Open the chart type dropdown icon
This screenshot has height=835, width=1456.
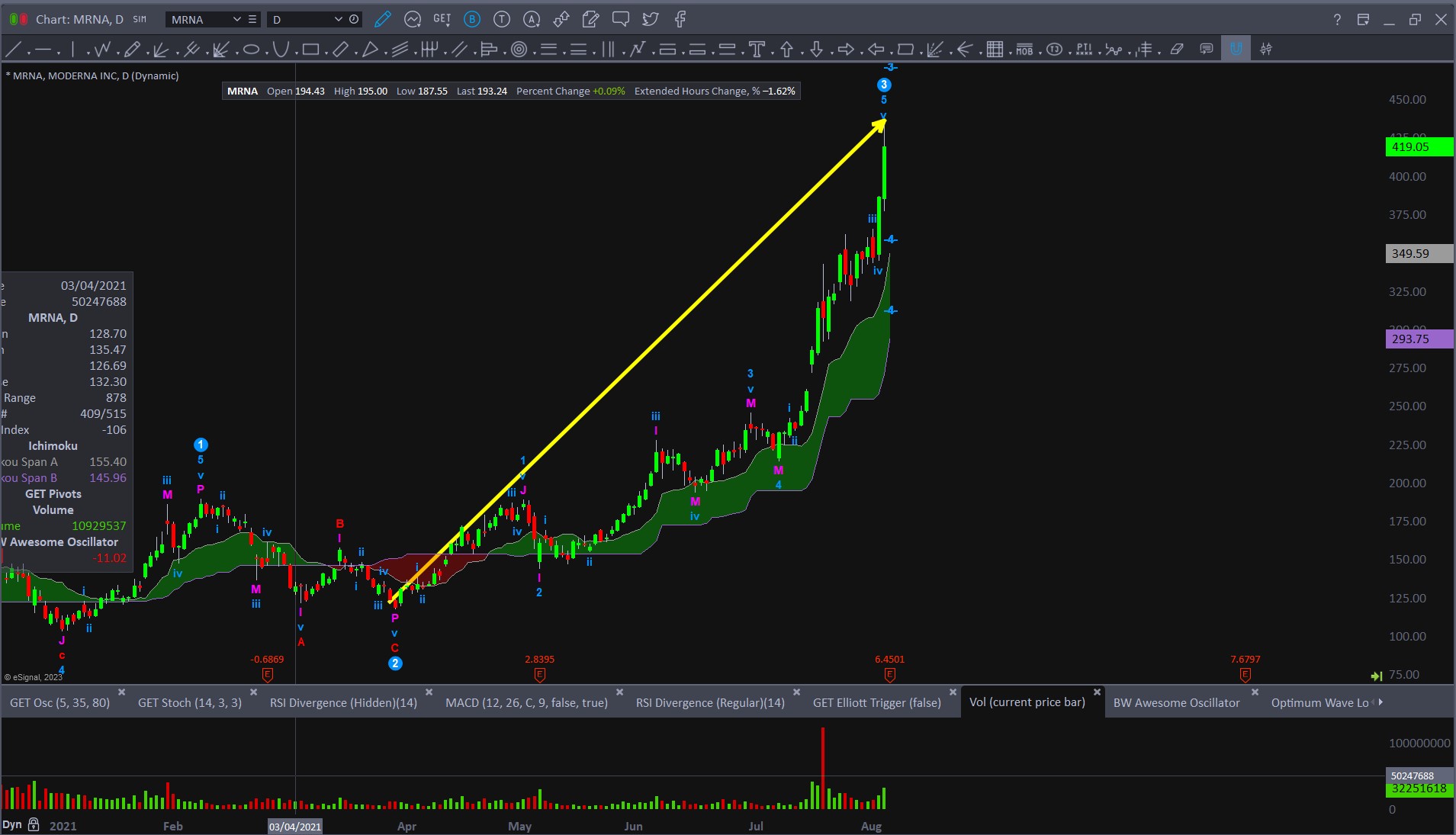[x=413, y=19]
